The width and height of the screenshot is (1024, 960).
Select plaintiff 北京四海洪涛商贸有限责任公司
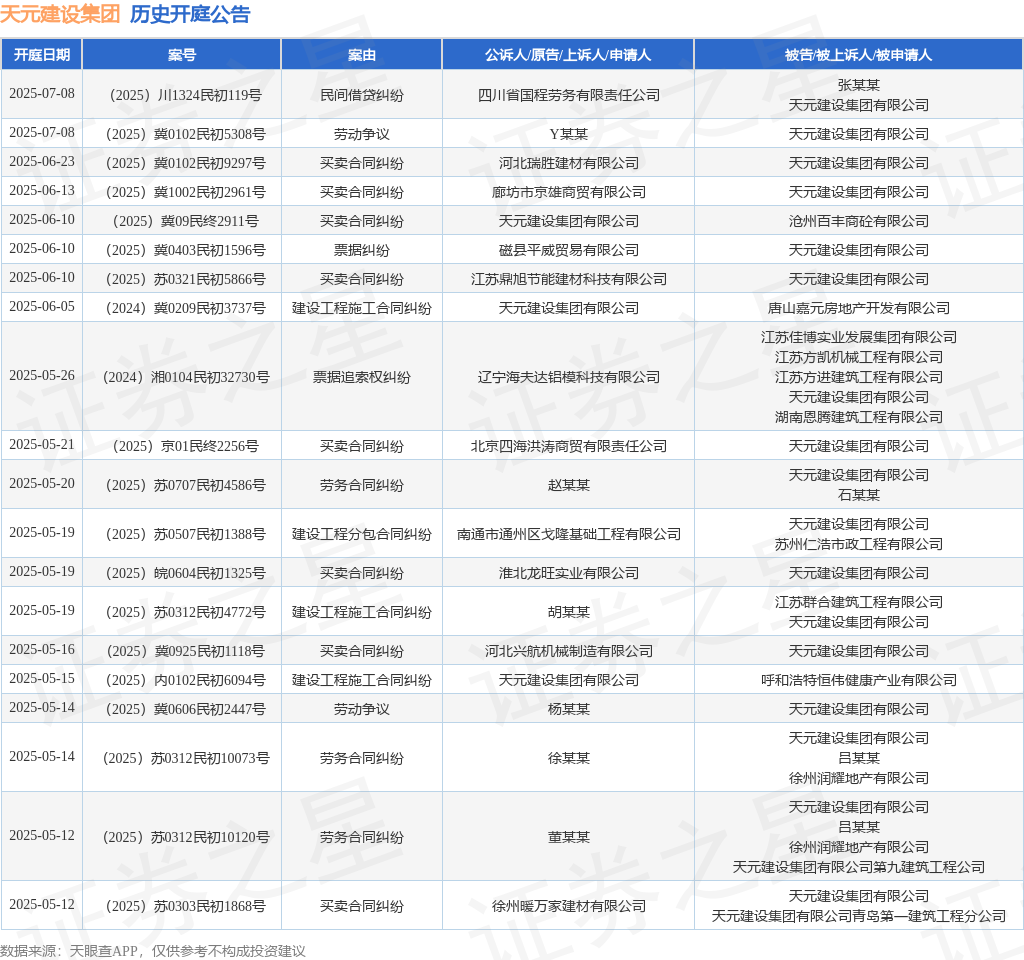(568, 446)
